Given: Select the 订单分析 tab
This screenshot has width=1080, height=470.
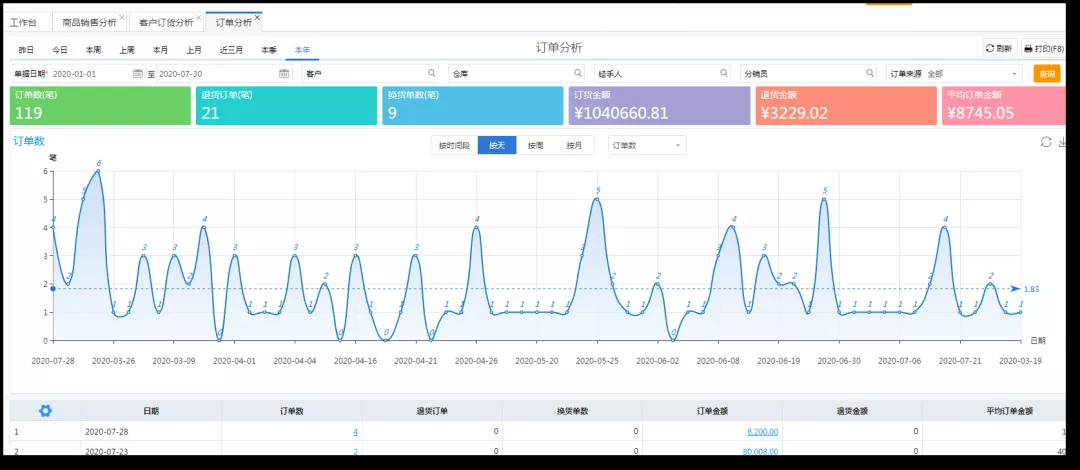Looking at the screenshot, I should click(x=233, y=22).
